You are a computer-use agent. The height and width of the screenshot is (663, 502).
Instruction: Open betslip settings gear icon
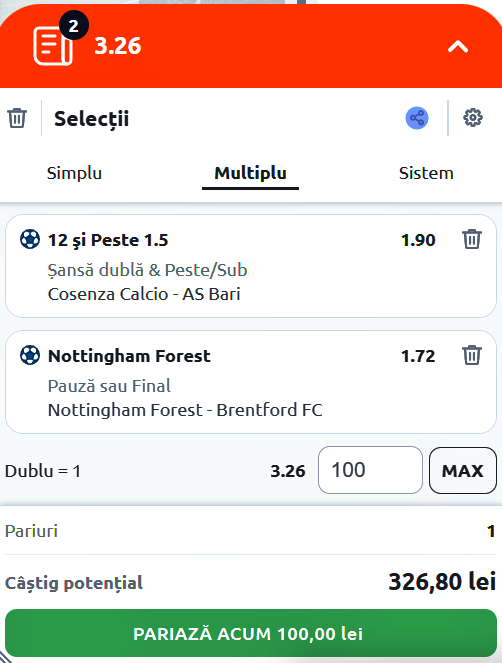click(x=473, y=118)
